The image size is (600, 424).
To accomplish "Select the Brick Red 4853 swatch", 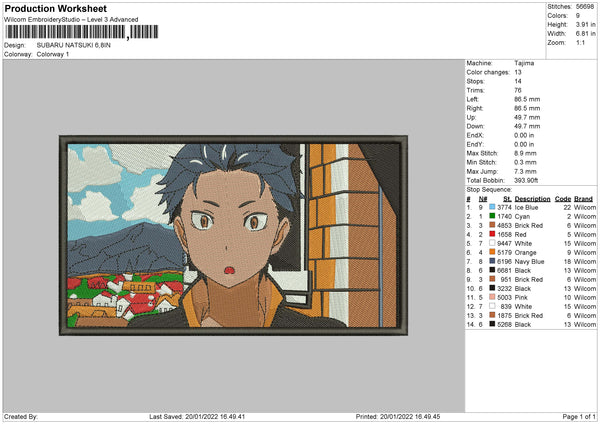I will (492, 225).
